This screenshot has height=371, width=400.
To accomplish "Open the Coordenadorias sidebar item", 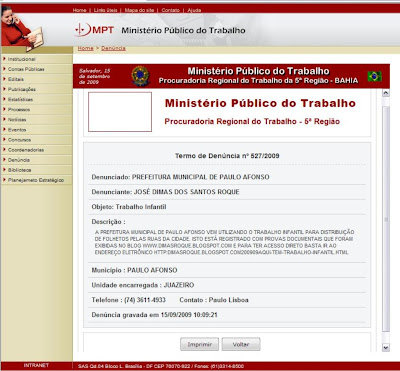I will (x=37, y=150).
